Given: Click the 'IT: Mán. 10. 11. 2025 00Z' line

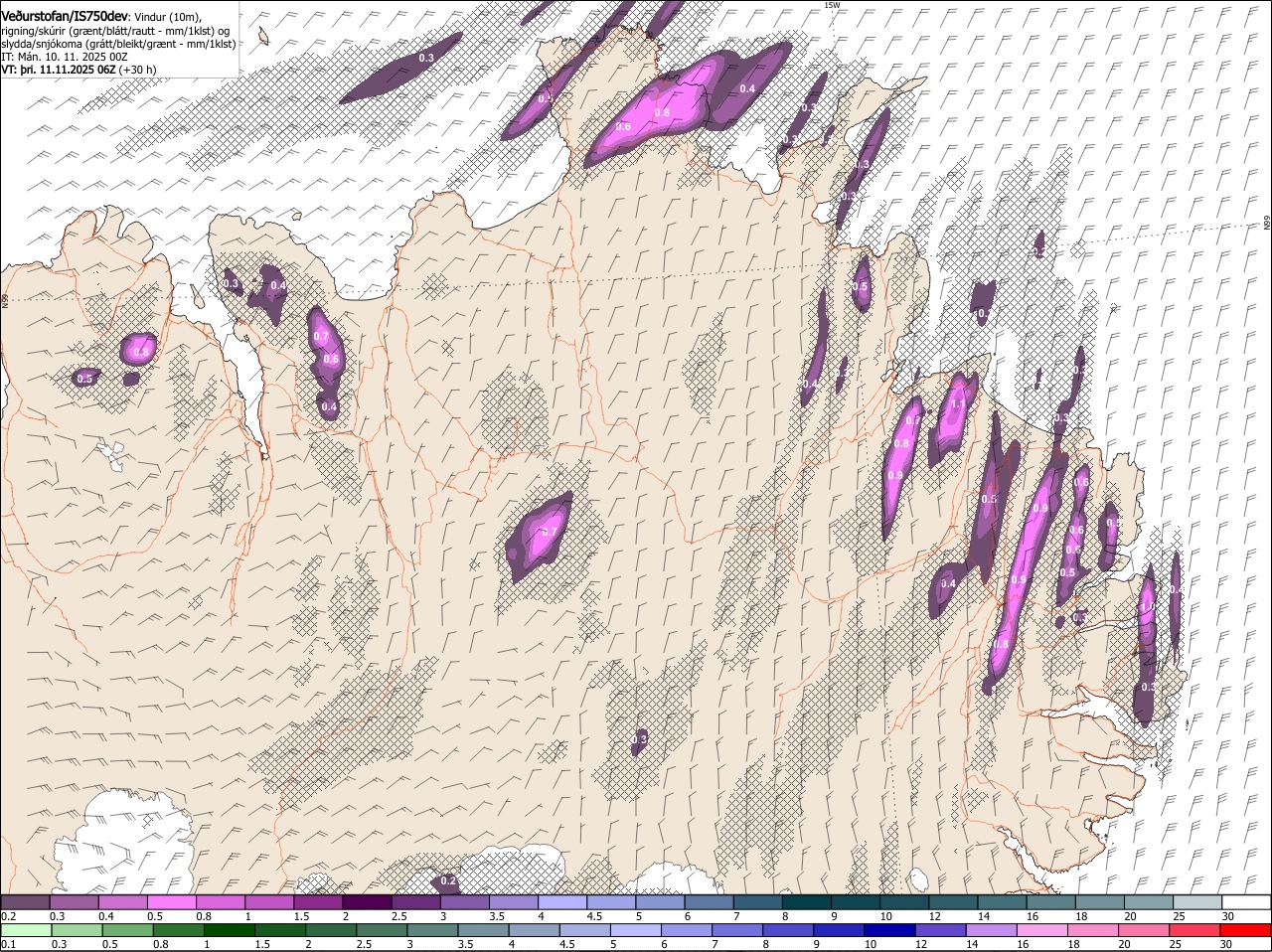Looking at the screenshot, I should point(65,57).
